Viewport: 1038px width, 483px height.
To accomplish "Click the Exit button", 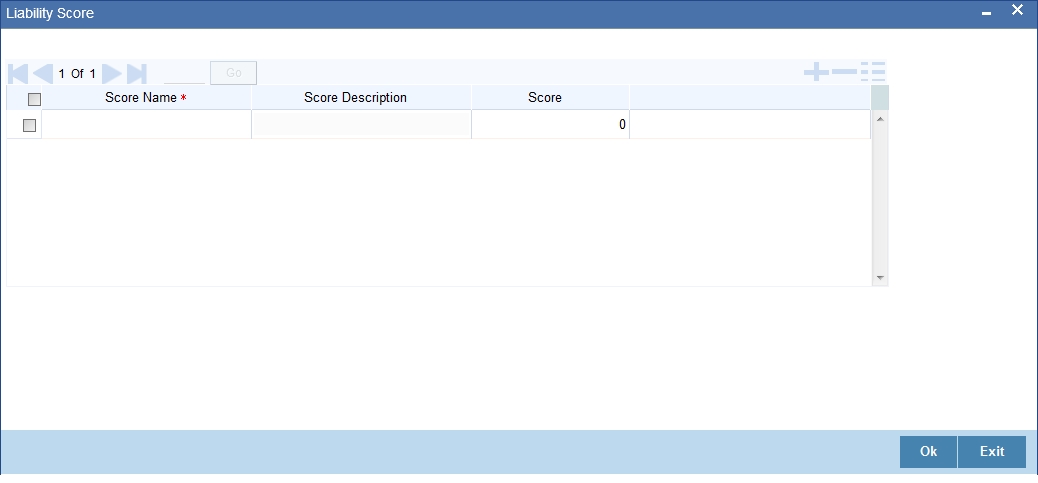I will point(992,451).
